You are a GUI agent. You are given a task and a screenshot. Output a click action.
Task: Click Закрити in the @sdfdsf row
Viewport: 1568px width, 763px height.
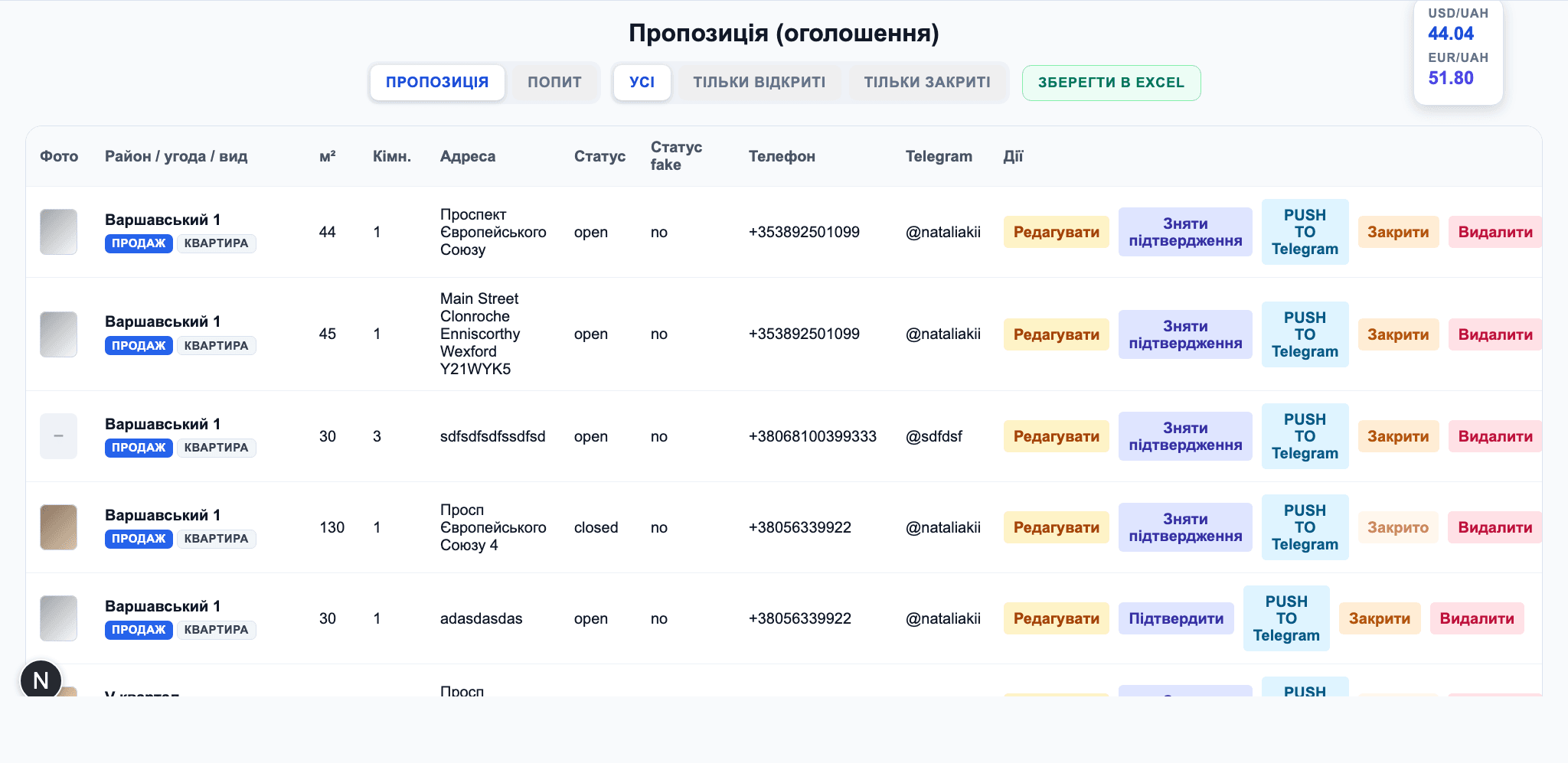pos(1399,436)
